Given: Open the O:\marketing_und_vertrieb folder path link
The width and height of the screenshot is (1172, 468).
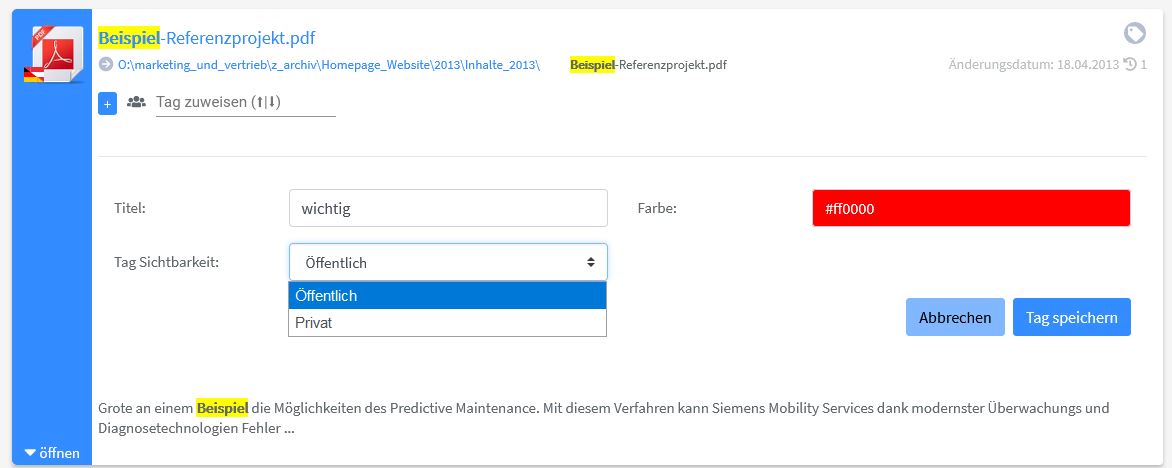Looking at the screenshot, I should pyautogui.click(x=330, y=65).
